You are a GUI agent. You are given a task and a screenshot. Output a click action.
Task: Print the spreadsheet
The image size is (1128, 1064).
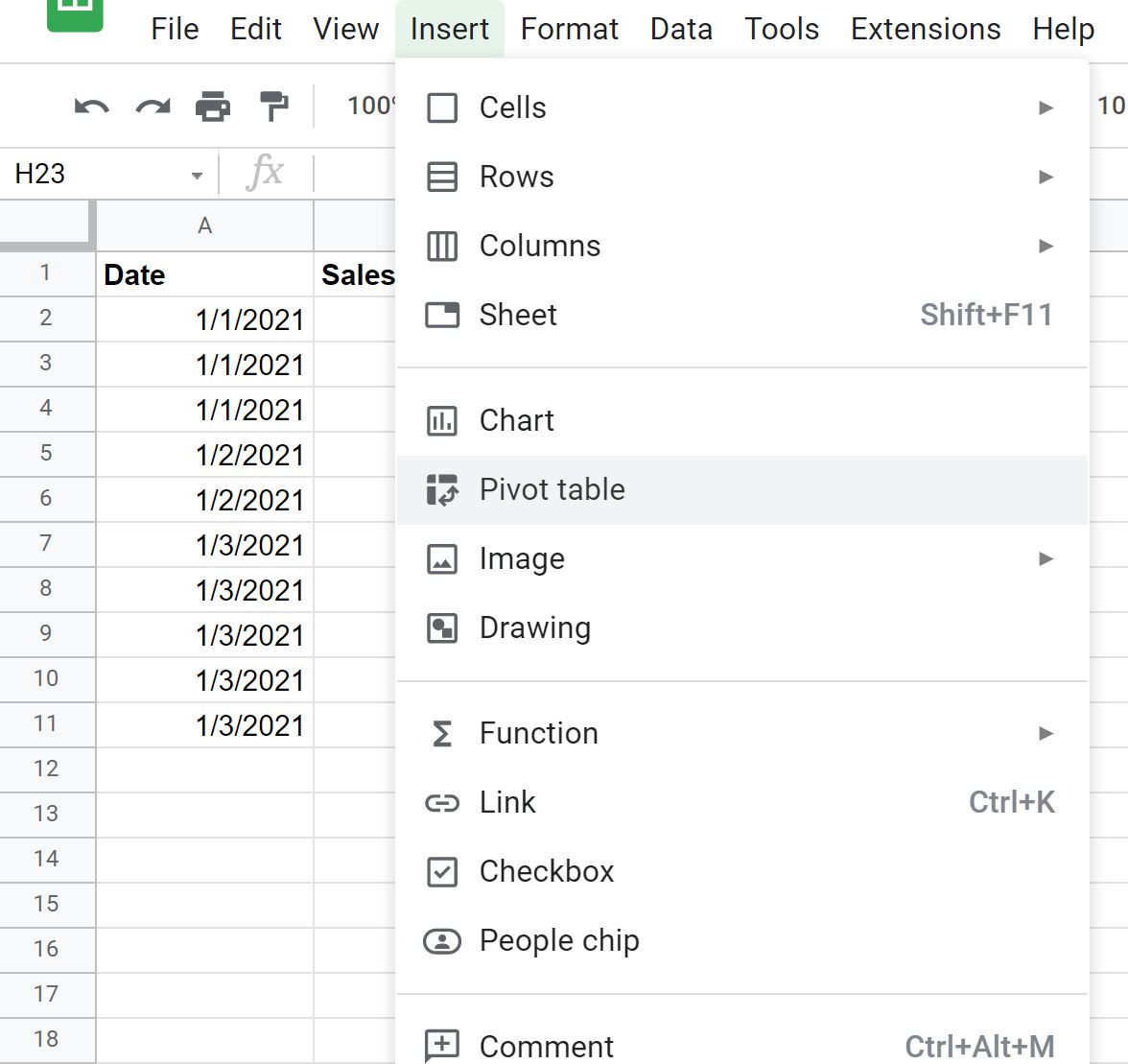tap(213, 106)
